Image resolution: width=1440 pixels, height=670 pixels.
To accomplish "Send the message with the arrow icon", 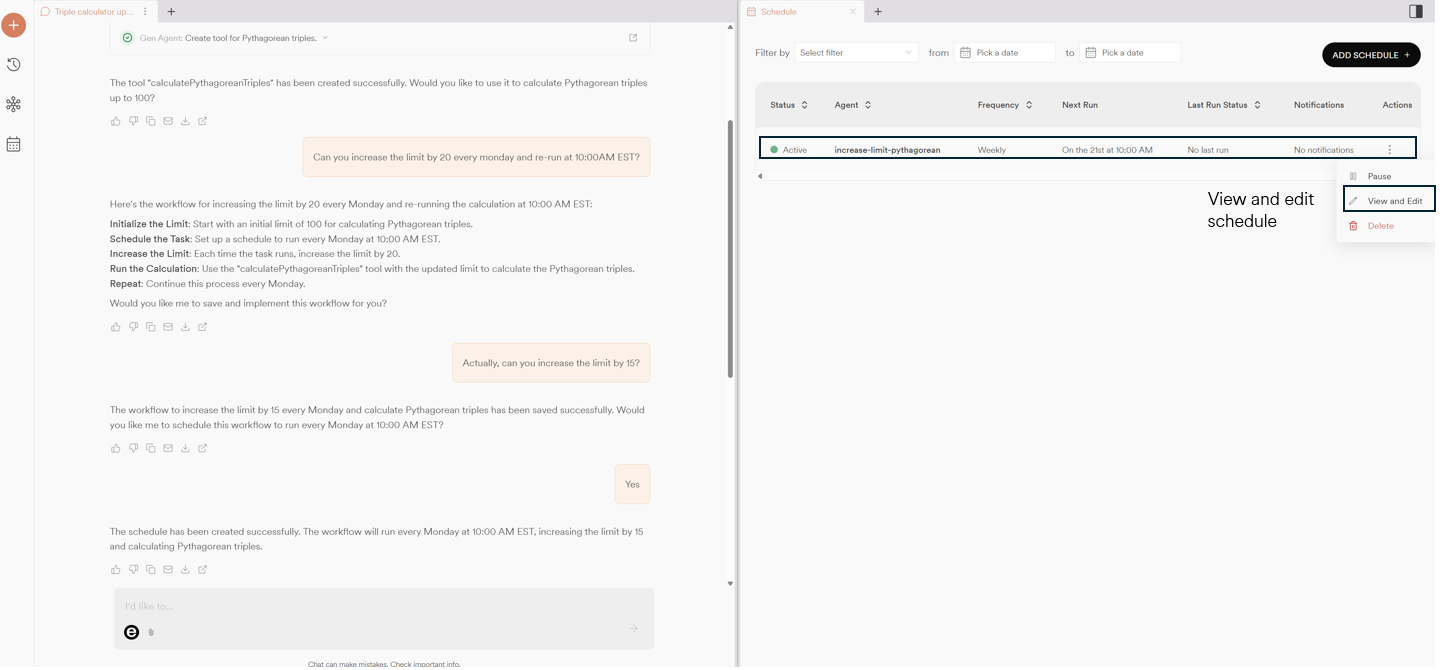I will point(633,628).
